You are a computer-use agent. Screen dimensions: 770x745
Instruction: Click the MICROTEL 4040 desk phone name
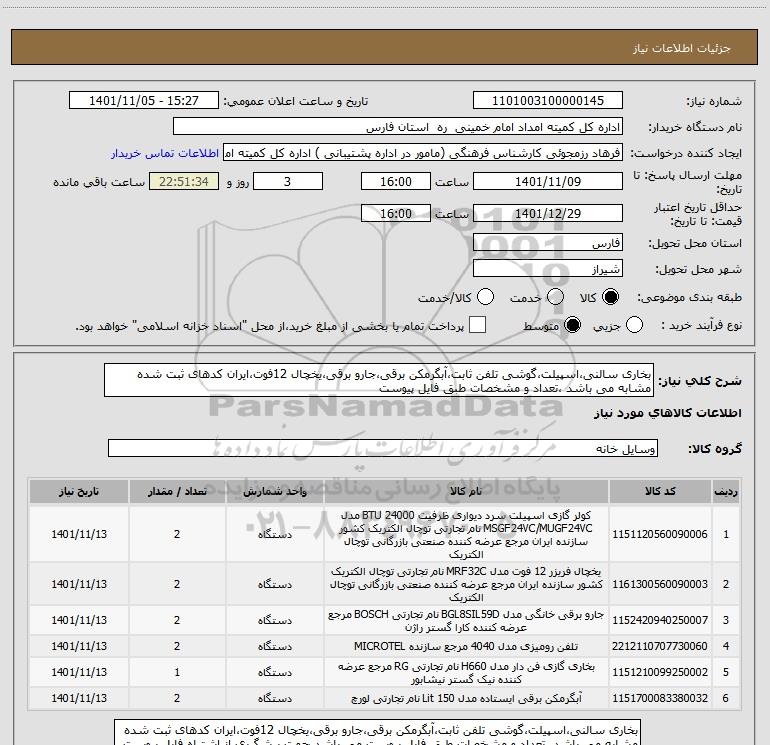[466, 646]
